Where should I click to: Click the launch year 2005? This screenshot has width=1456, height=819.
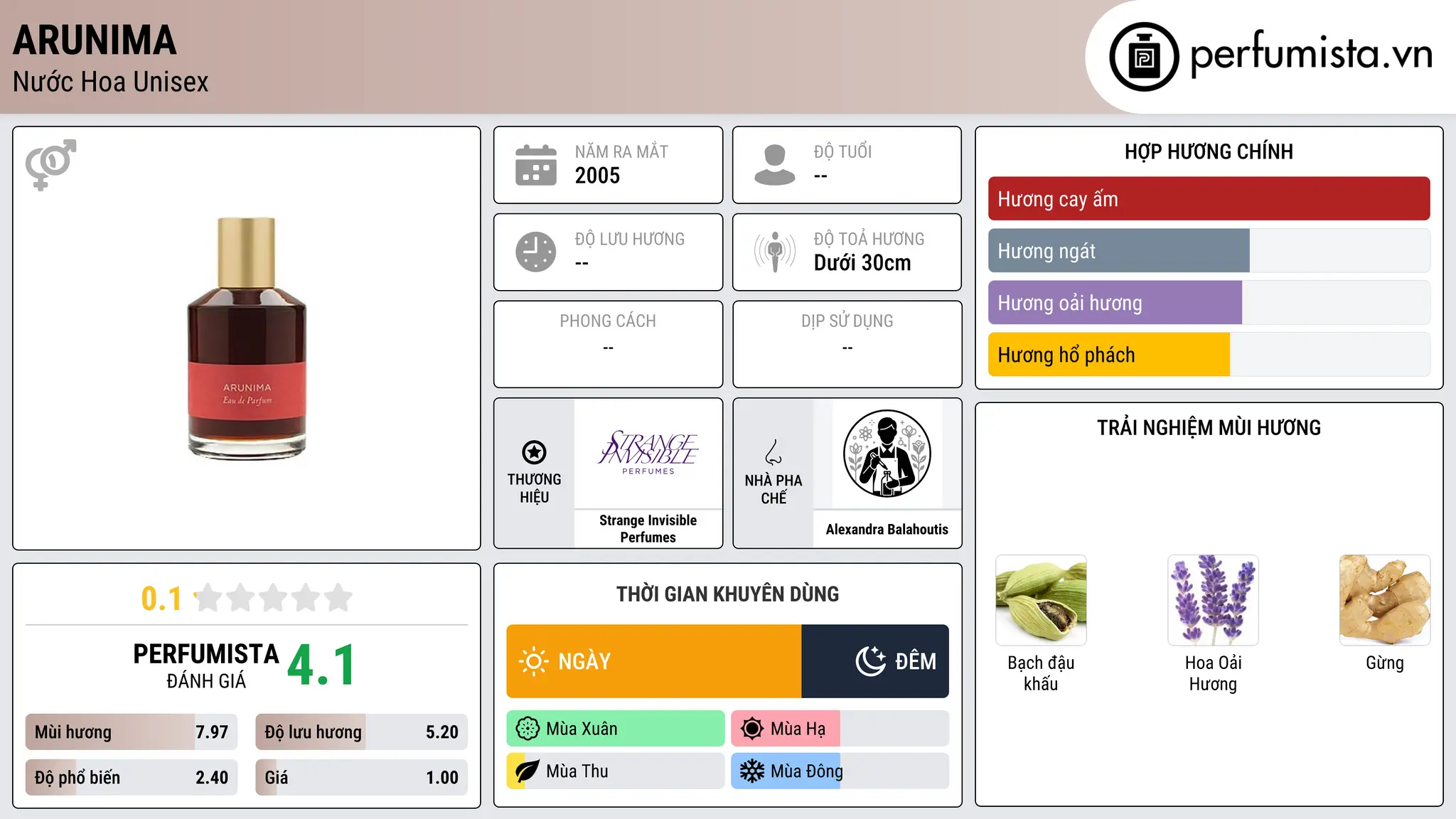(x=597, y=176)
